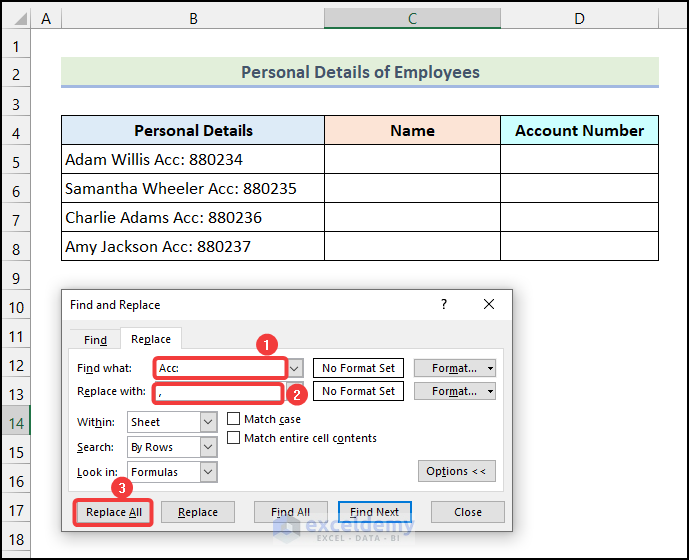Select cell 'Charlie Adams Acc: 880236'
Viewport: 689px width, 560px height.
tap(193, 217)
